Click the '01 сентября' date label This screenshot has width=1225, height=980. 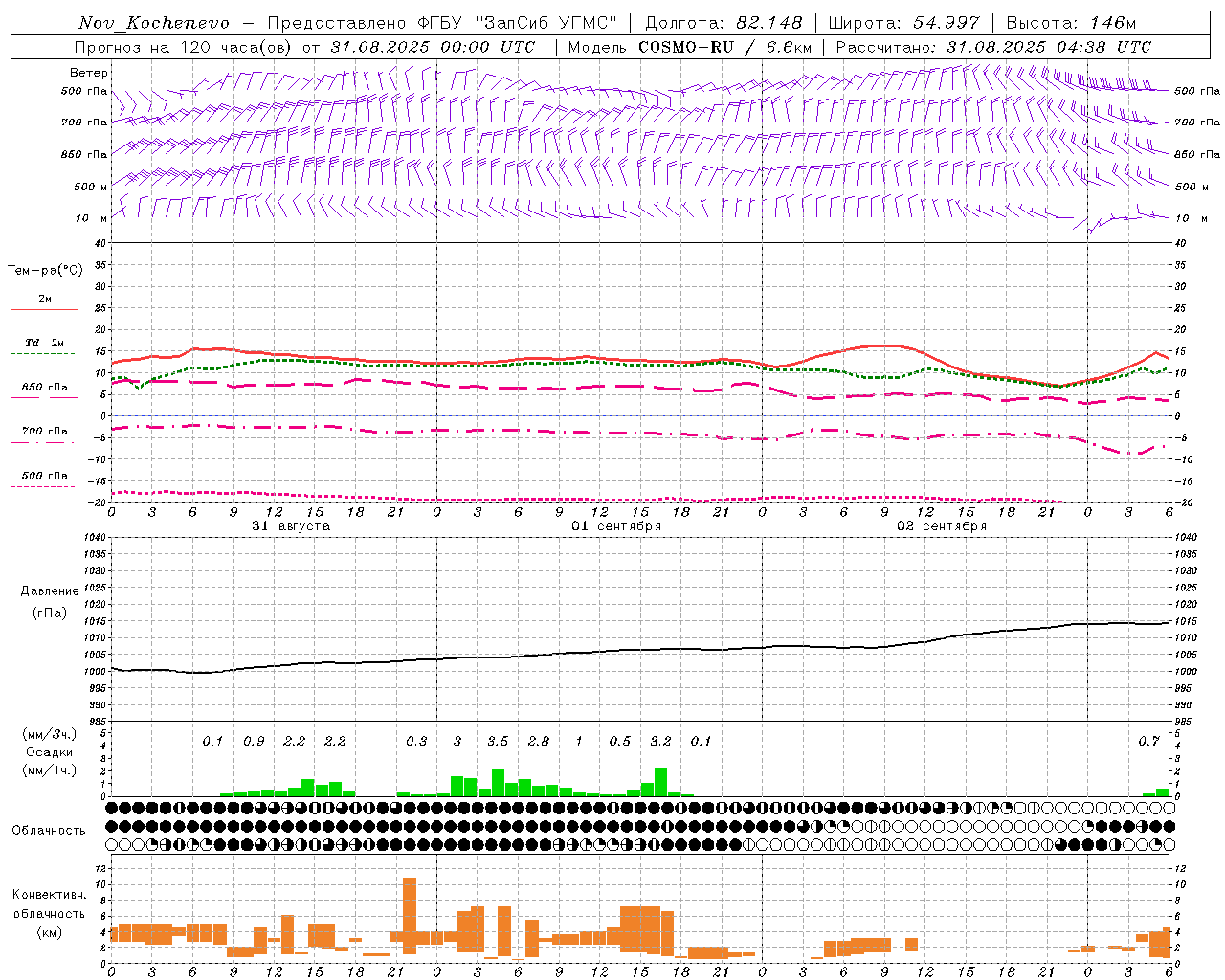pyautogui.click(x=616, y=526)
